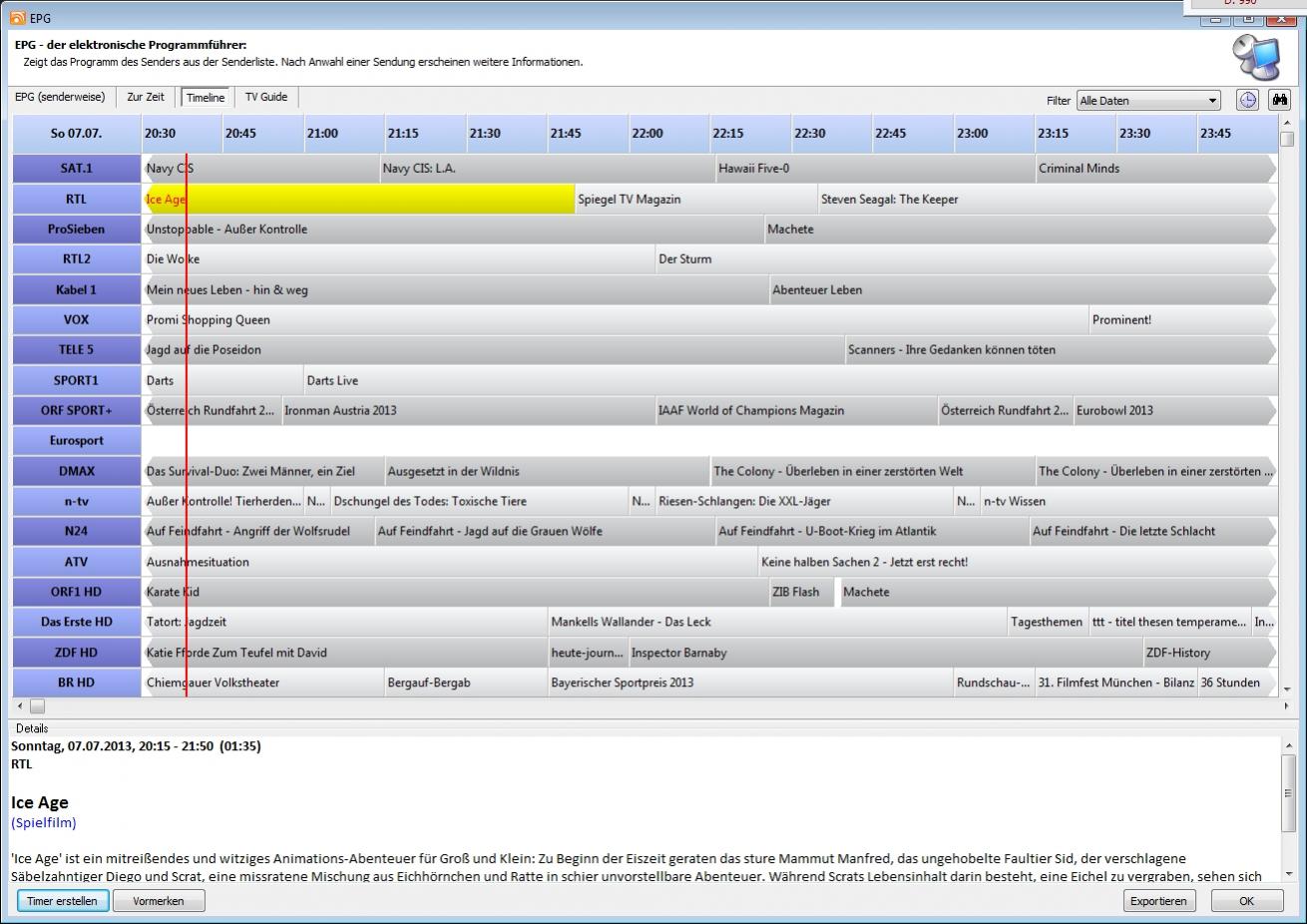Select 'Machete' on ProSieben
Screen dimensions: 1307x924
click(x=1020, y=229)
